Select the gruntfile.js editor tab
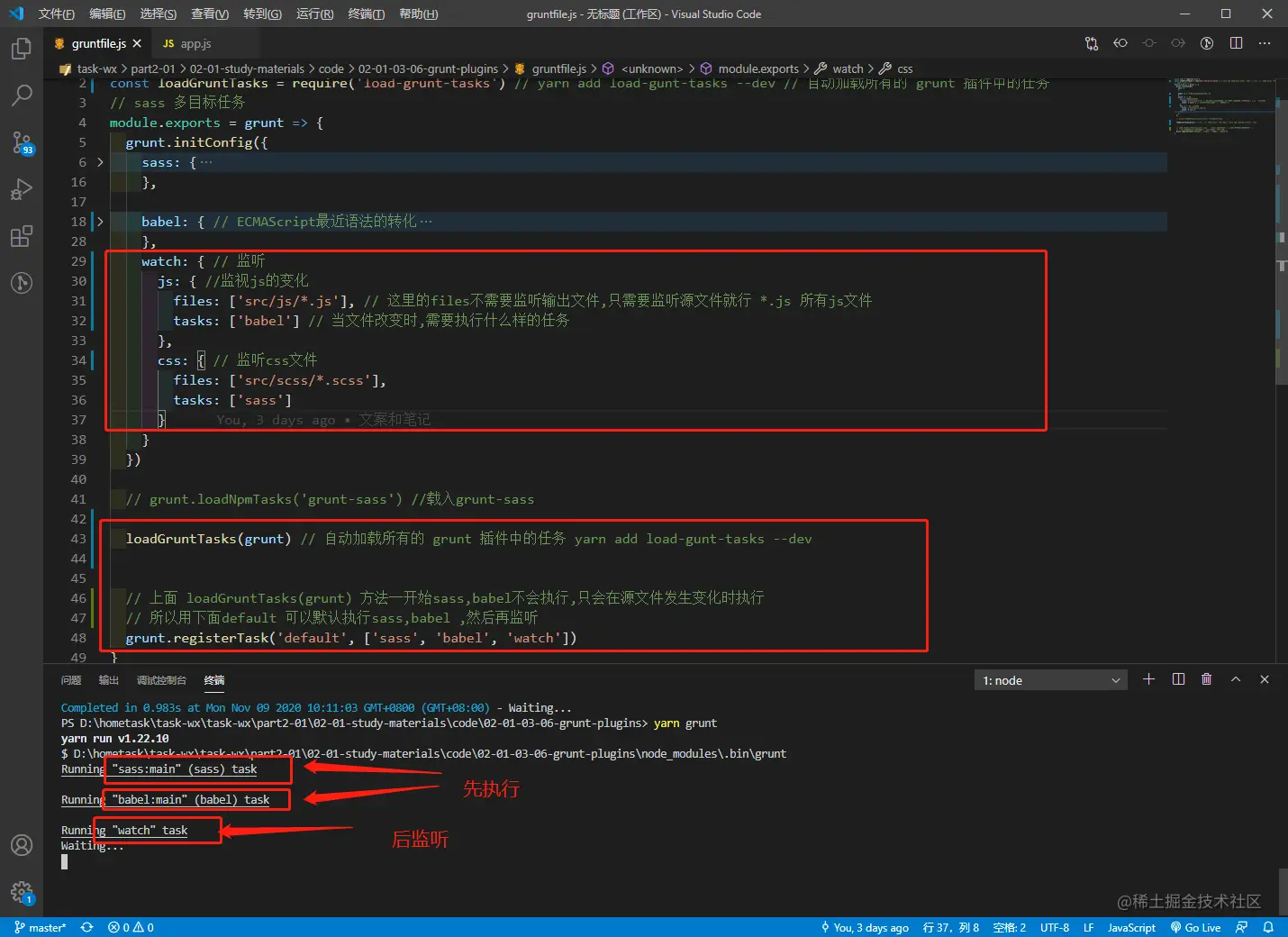Image resolution: width=1288 pixels, height=937 pixels. [98, 43]
